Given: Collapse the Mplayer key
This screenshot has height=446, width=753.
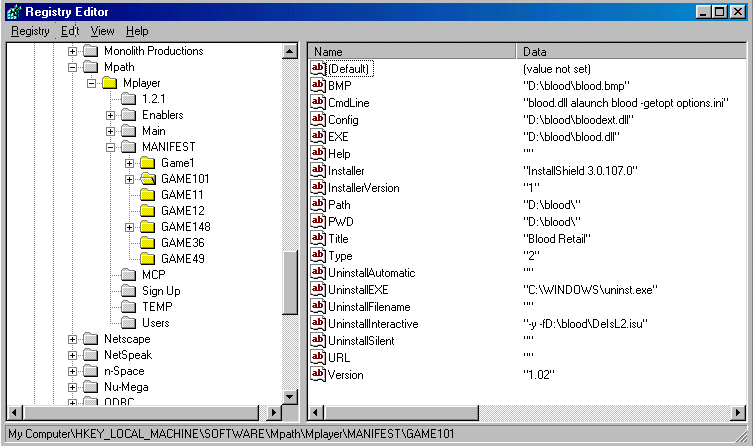Looking at the screenshot, I should click(x=91, y=84).
